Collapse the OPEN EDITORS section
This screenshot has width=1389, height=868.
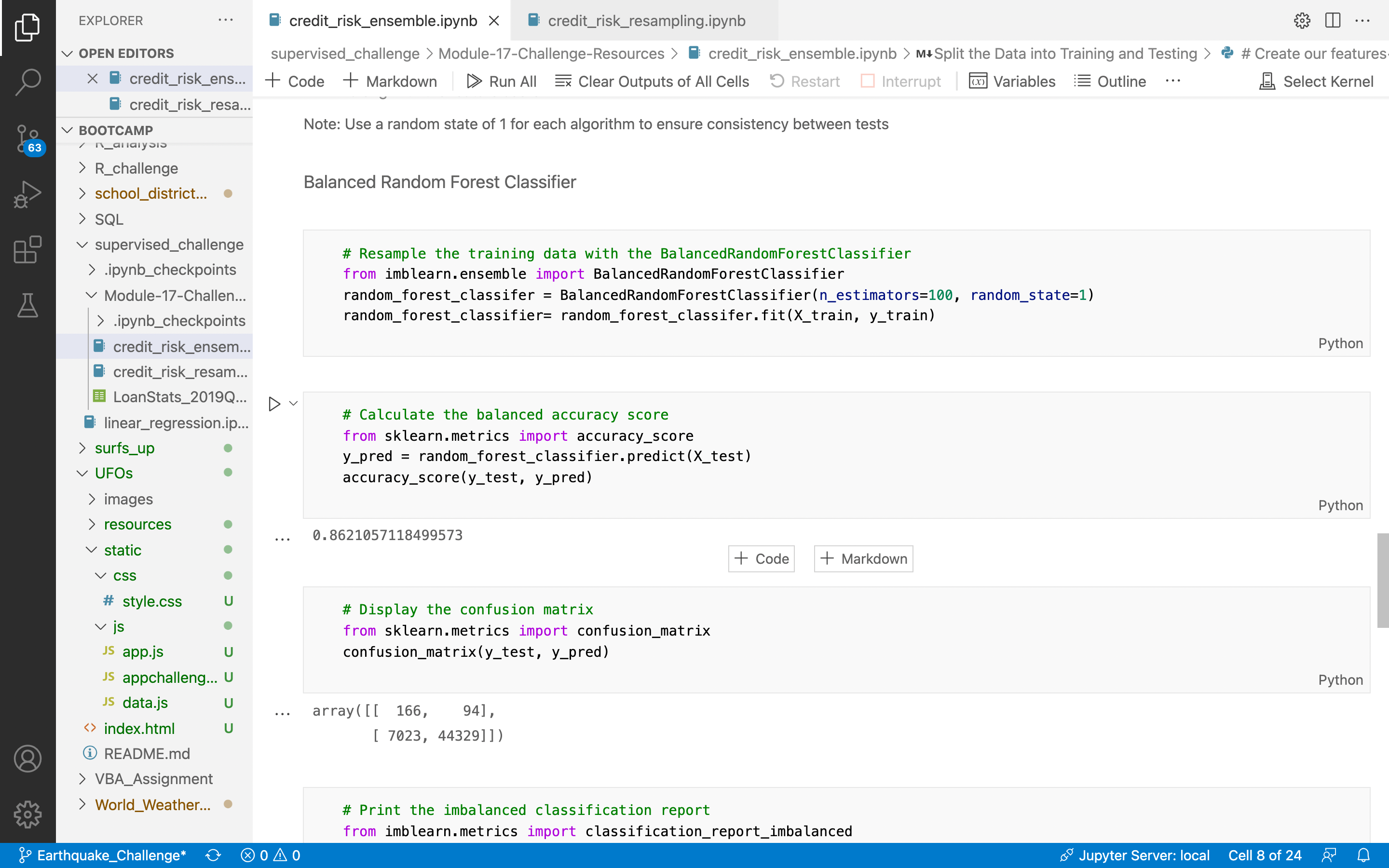pyautogui.click(x=67, y=53)
